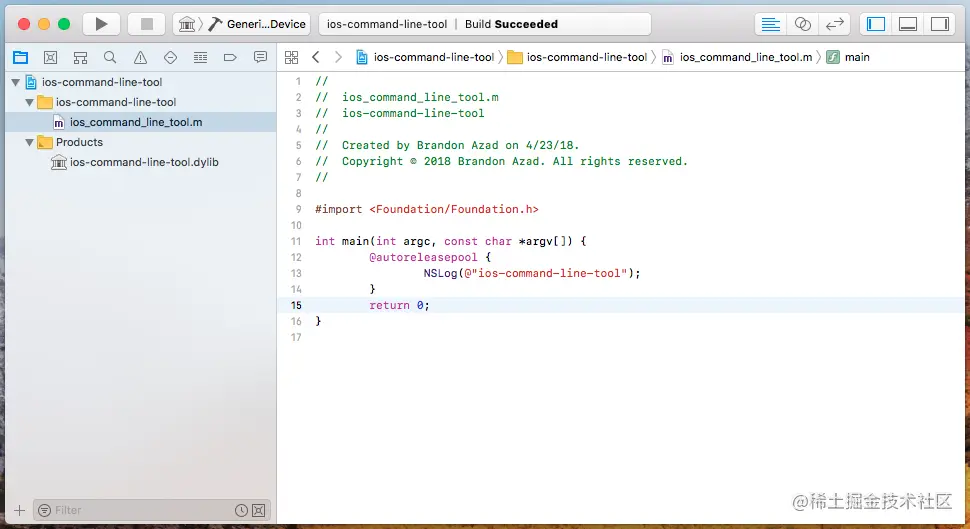Select ios-command-line-tool project in jump bar
This screenshot has width=970, height=529.
tap(426, 57)
